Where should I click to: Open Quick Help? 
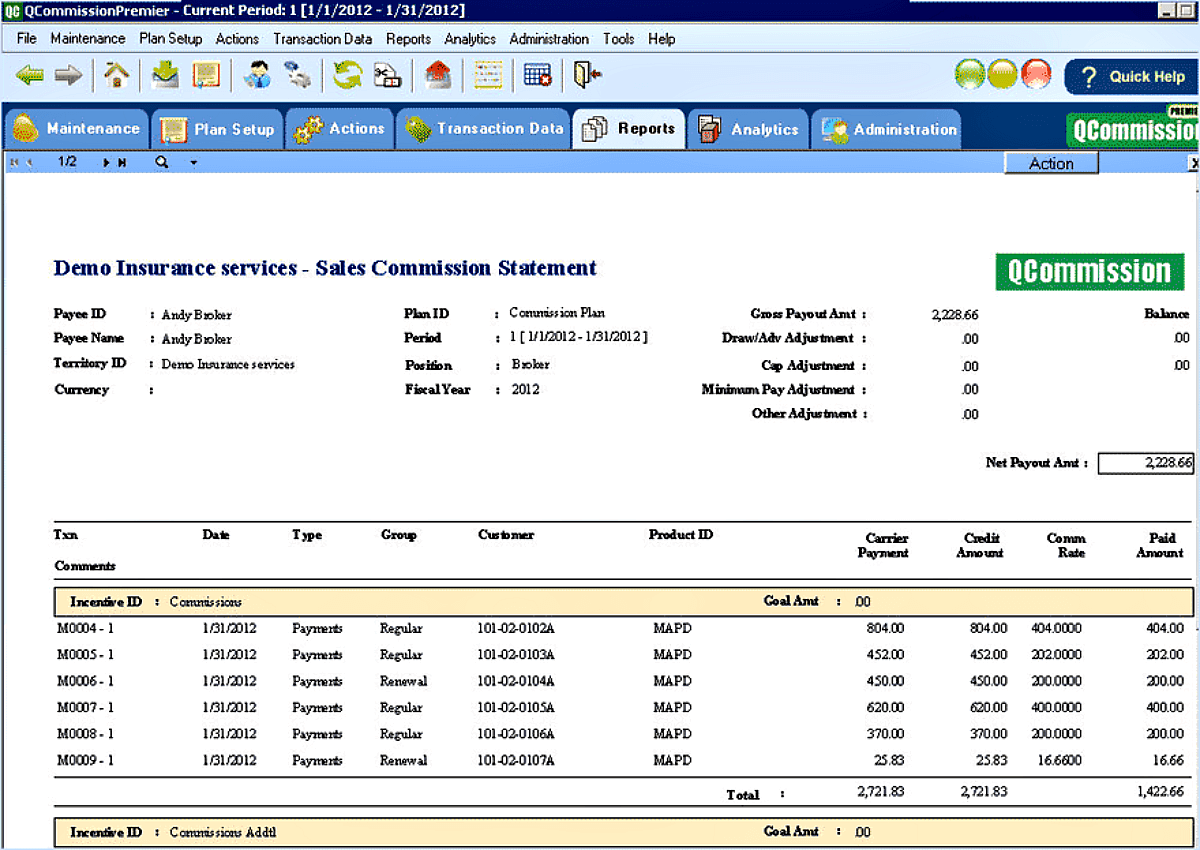(x=1131, y=76)
